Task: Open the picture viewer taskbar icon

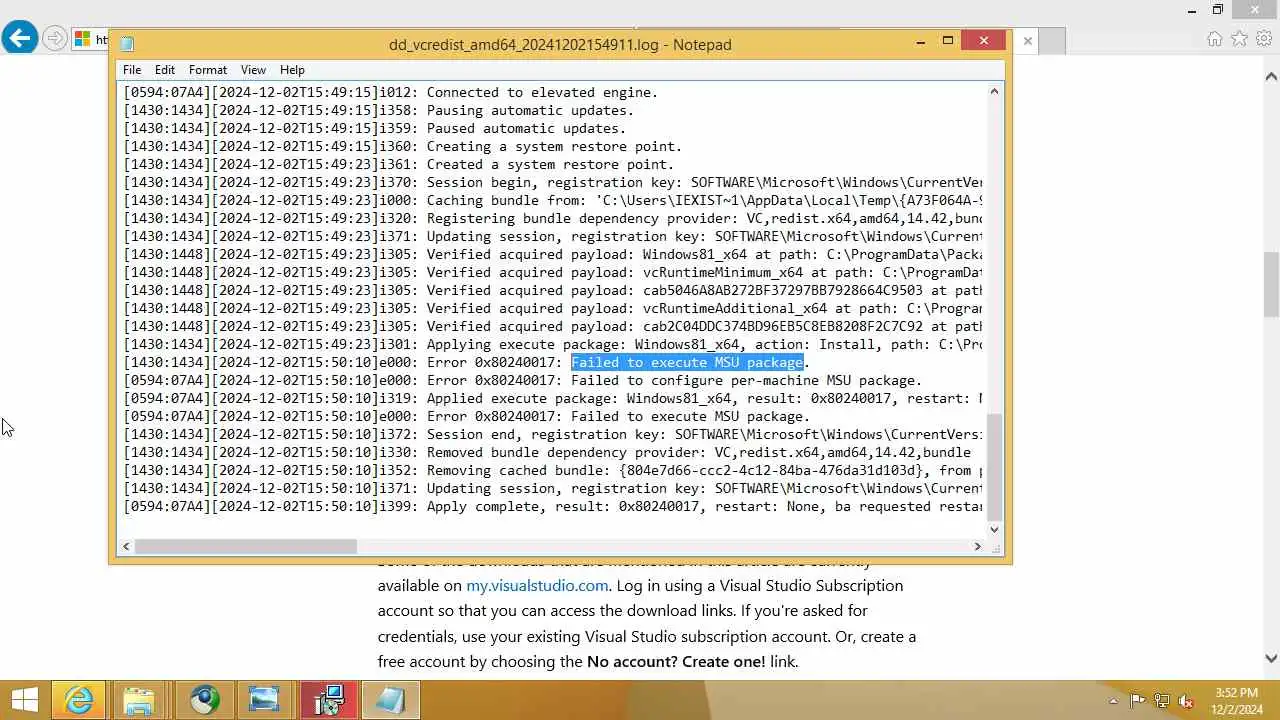Action: click(x=264, y=700)
